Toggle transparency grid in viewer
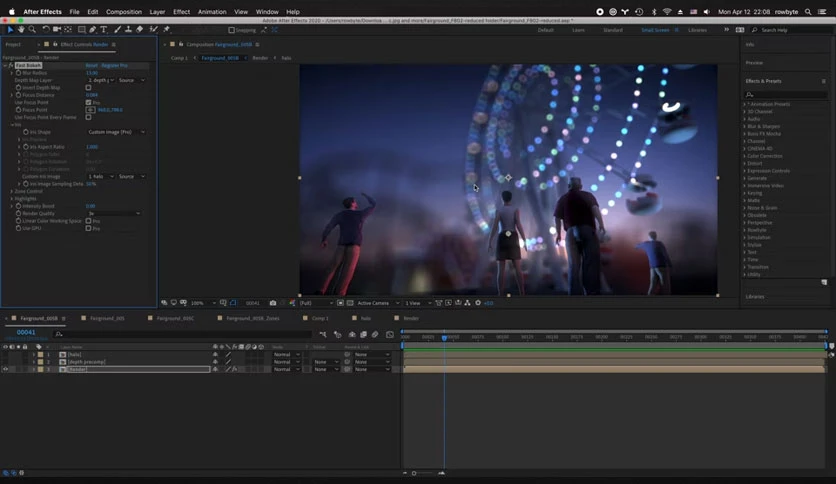Image resolution: width=836 pixels, height=484 pixels. click(x=350, y=303)
